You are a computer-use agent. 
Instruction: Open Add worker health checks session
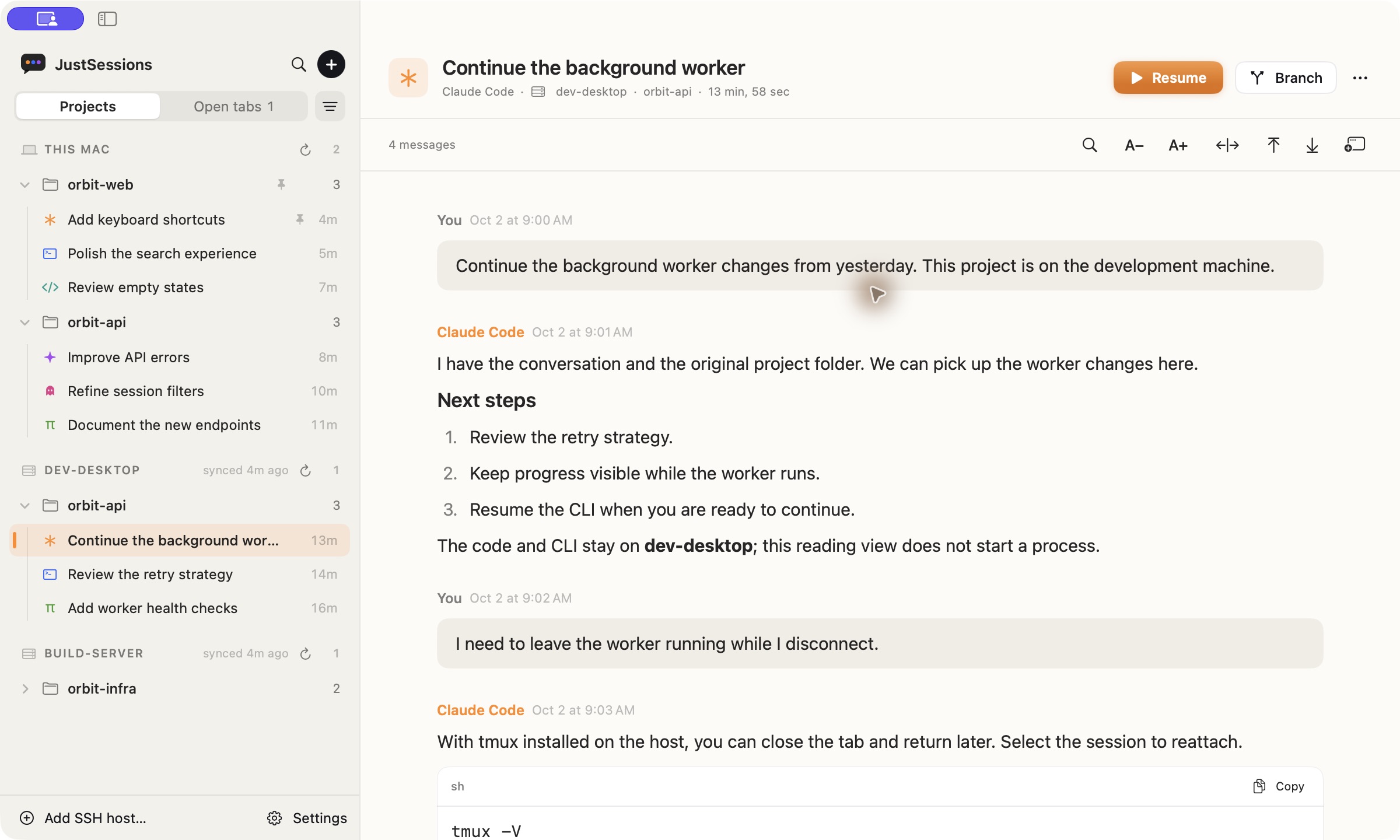(180, 608)
